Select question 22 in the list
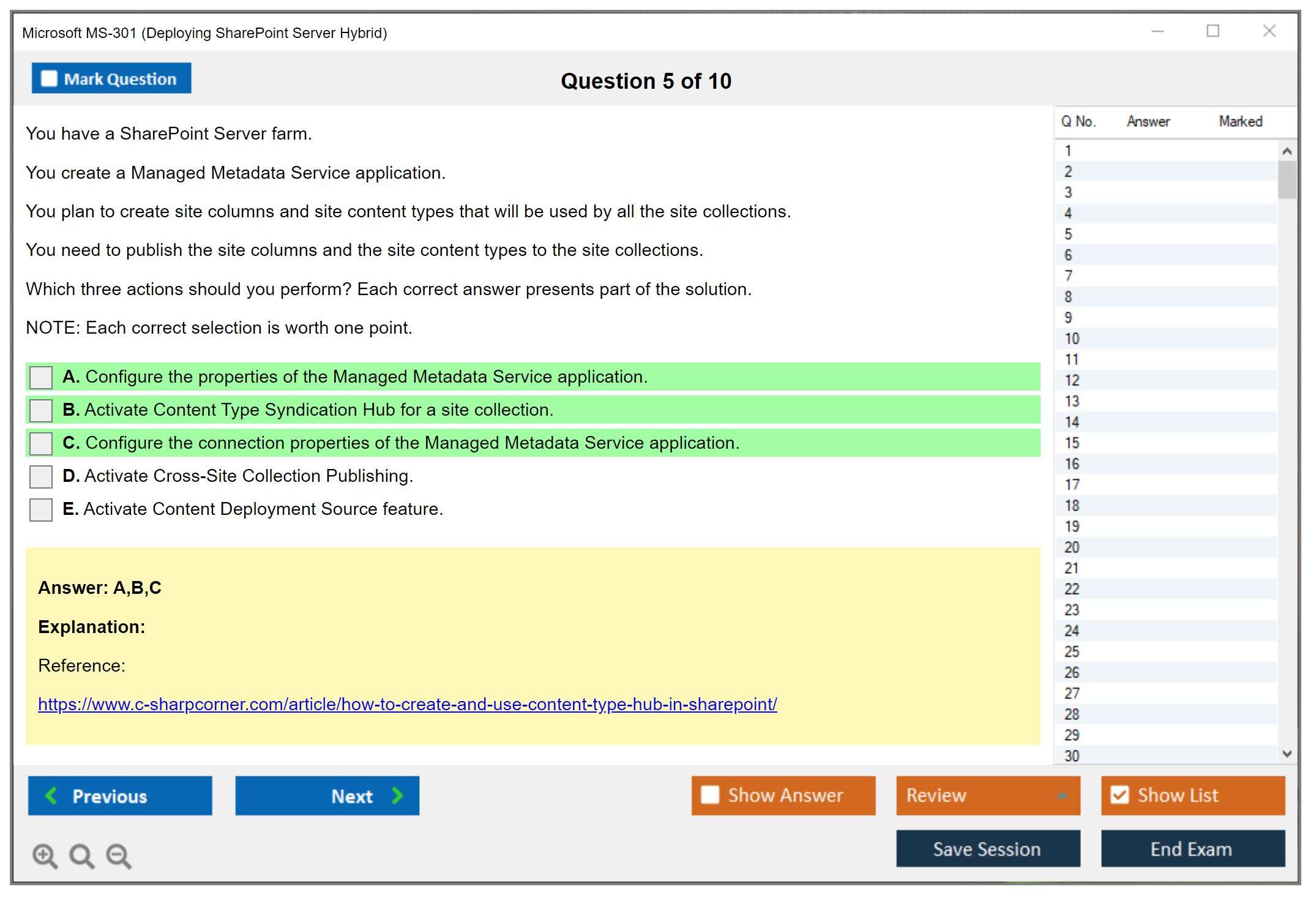Screen dimensions: 1316x900 click(x=1072, y=589)
